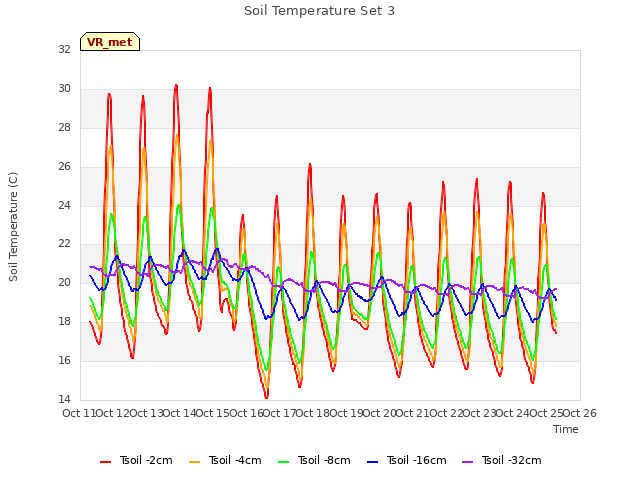Viewport: 640px width, 480px height.
Task: Click the red Tsoil -2cm legend swatch
Action: tap(105, 462)
